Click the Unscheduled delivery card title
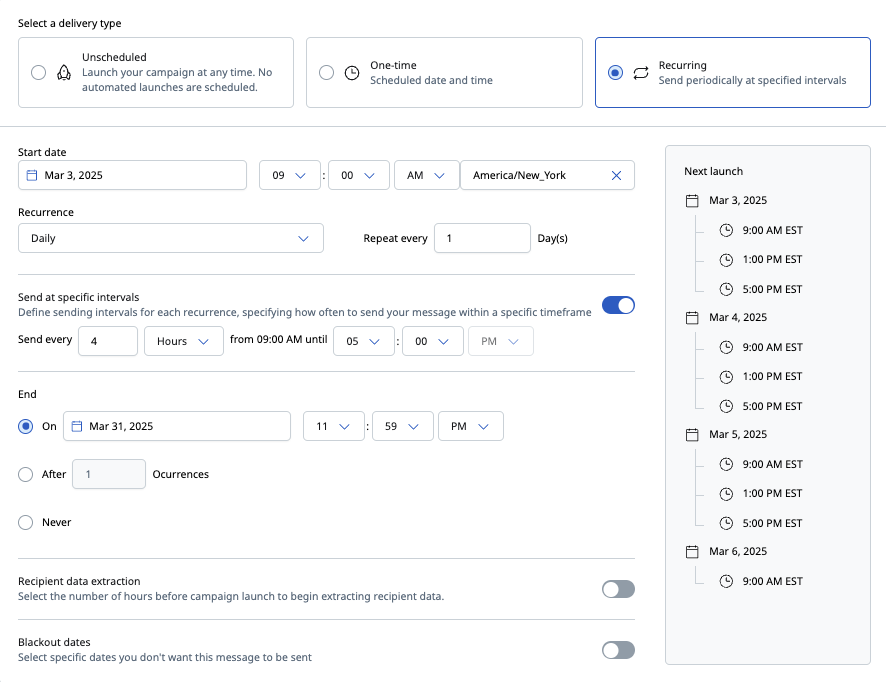Screen dimensions: 886x682 114,57
